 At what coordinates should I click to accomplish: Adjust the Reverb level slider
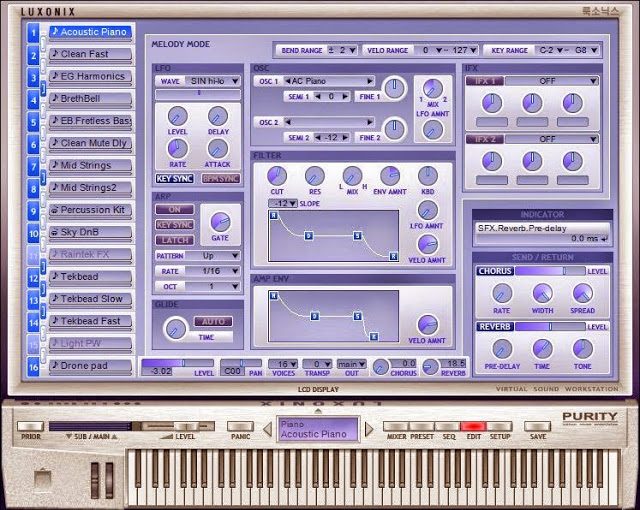[550, 327]
